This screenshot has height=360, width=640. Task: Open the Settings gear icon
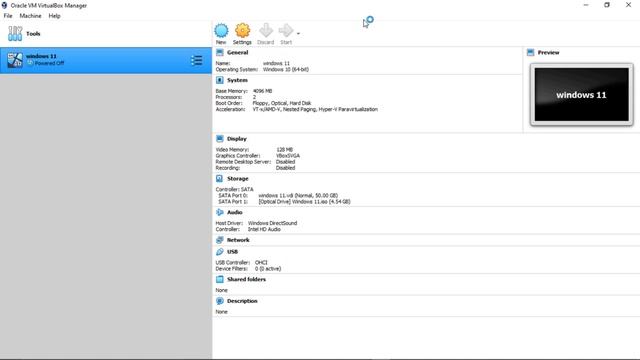click(242, 31)
